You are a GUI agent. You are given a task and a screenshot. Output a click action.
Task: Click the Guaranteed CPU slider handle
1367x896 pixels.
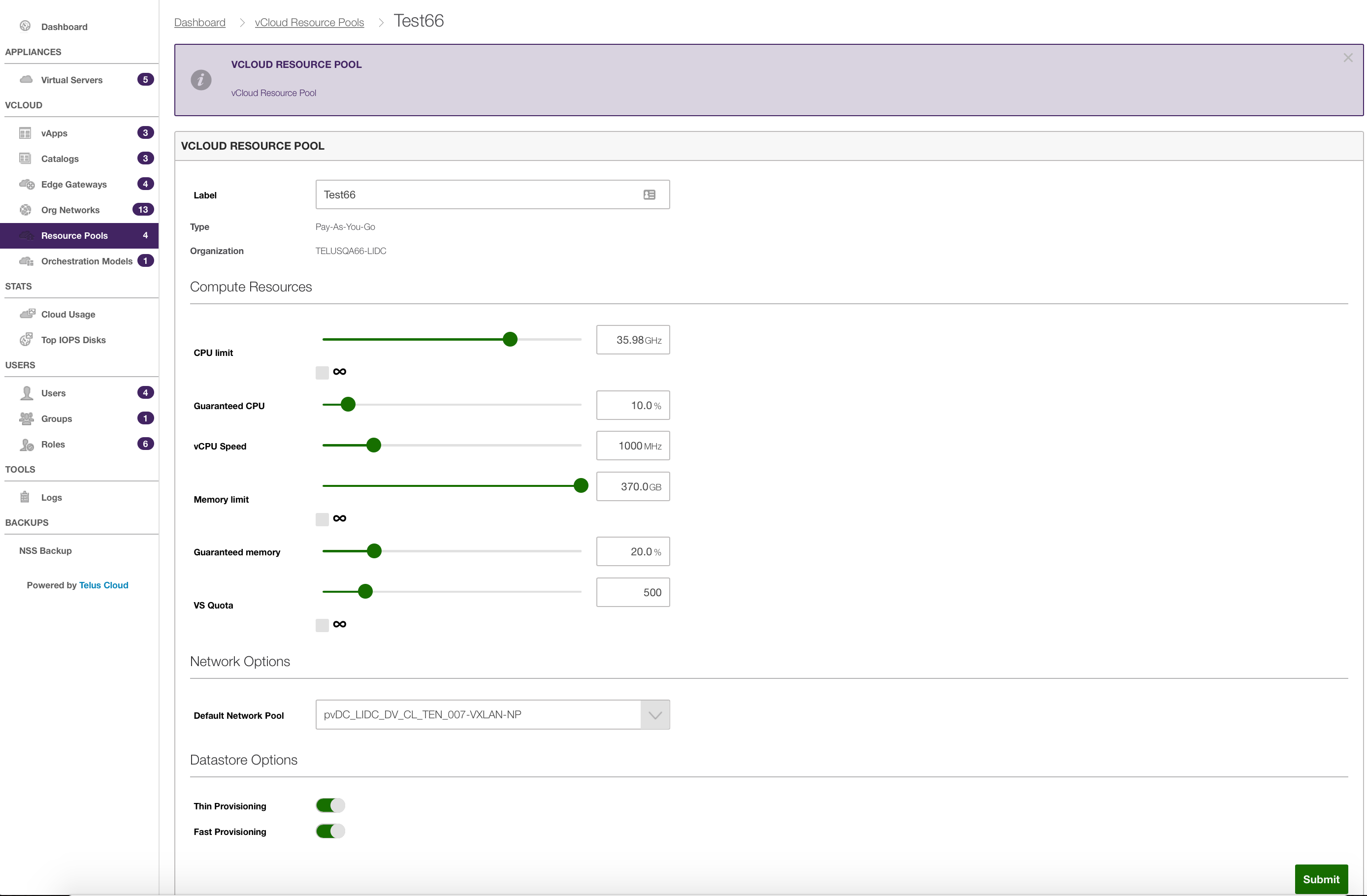(x=348, y=404)
